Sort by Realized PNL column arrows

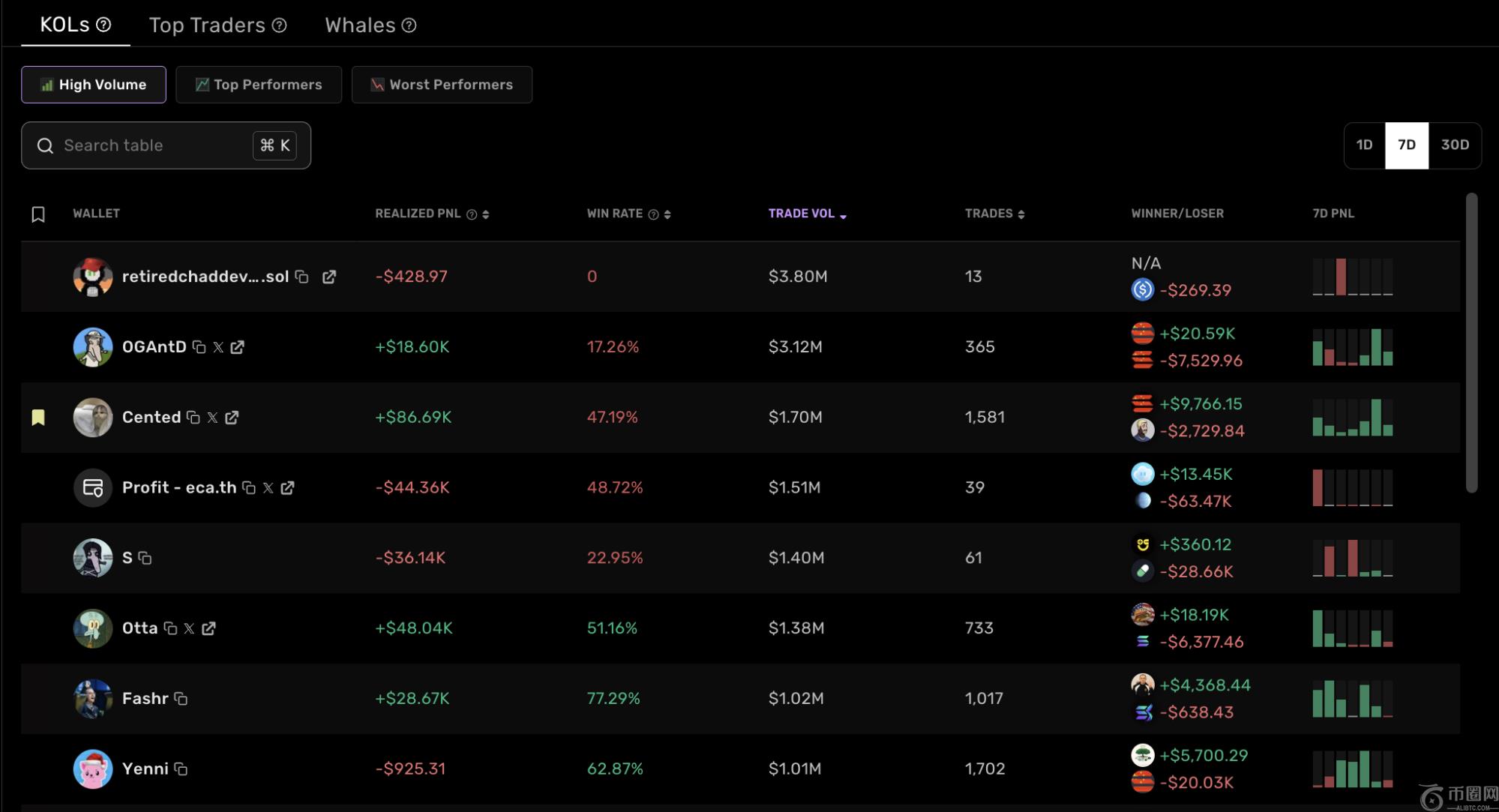(486, 214)
